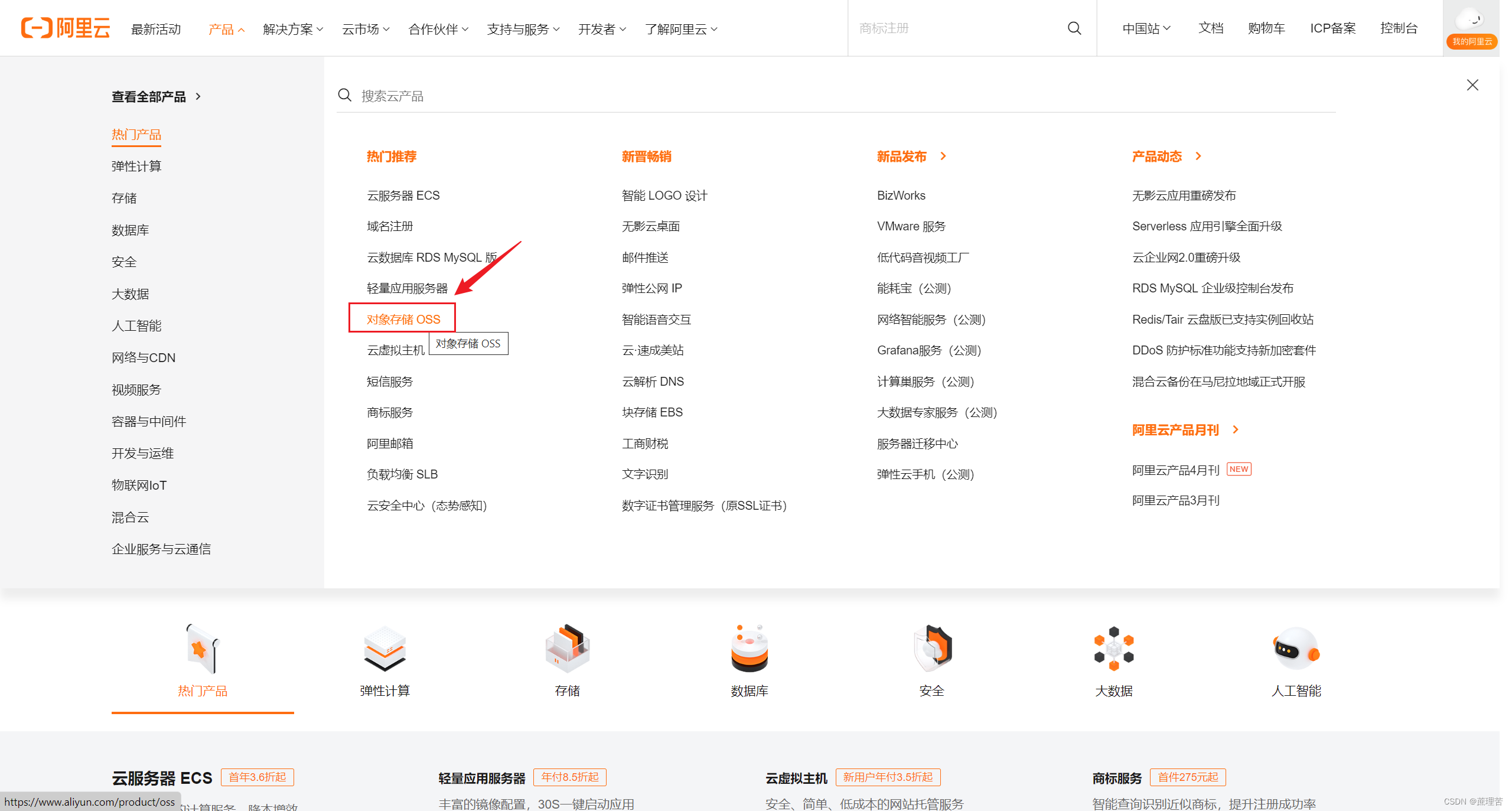Open the 购物车 shopping cart
The height and width of the screenshot is (811, 1512).
[x=1266, y=28]
